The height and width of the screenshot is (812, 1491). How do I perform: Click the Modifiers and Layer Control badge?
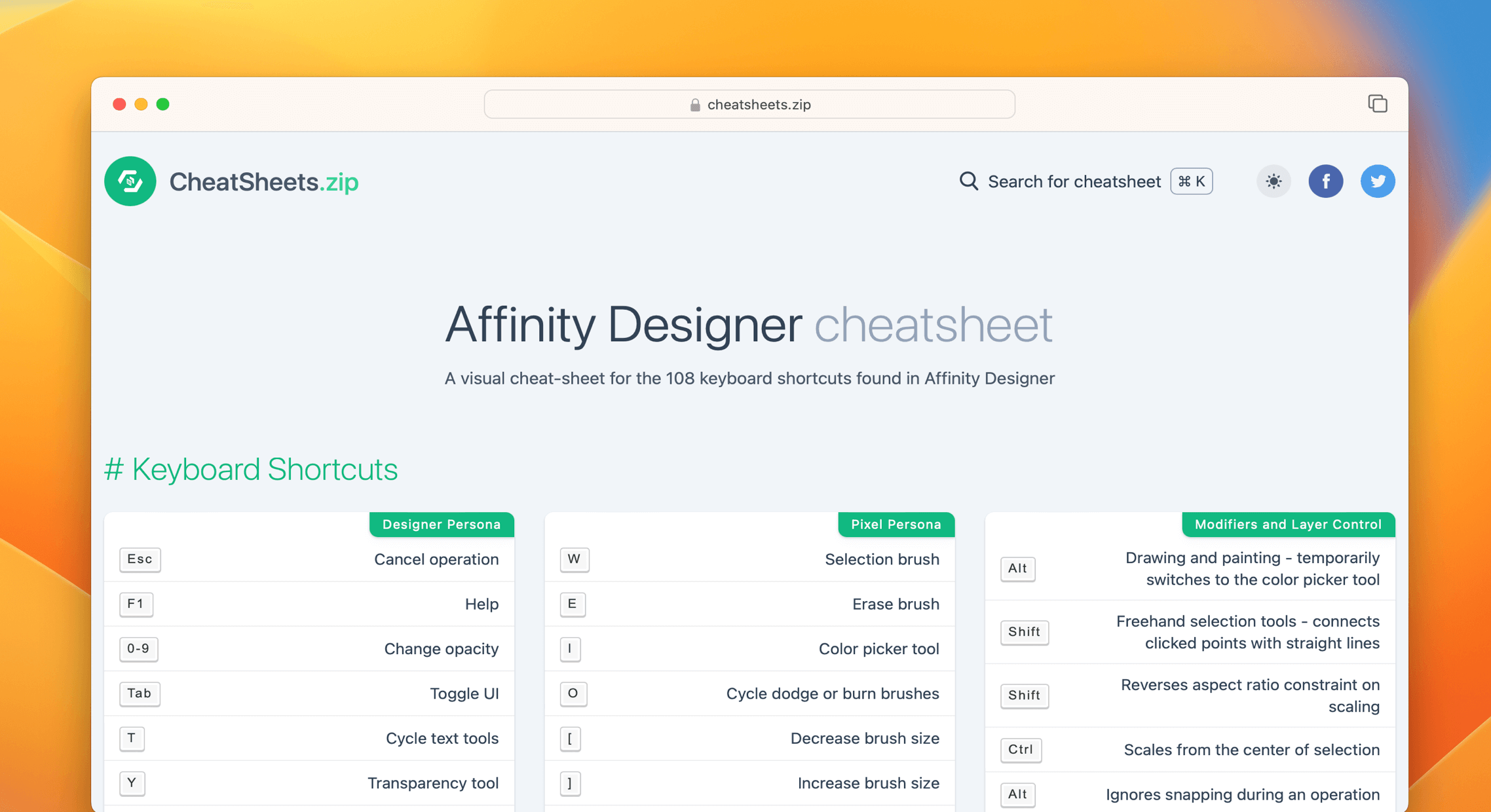[x=1288, y=525]
